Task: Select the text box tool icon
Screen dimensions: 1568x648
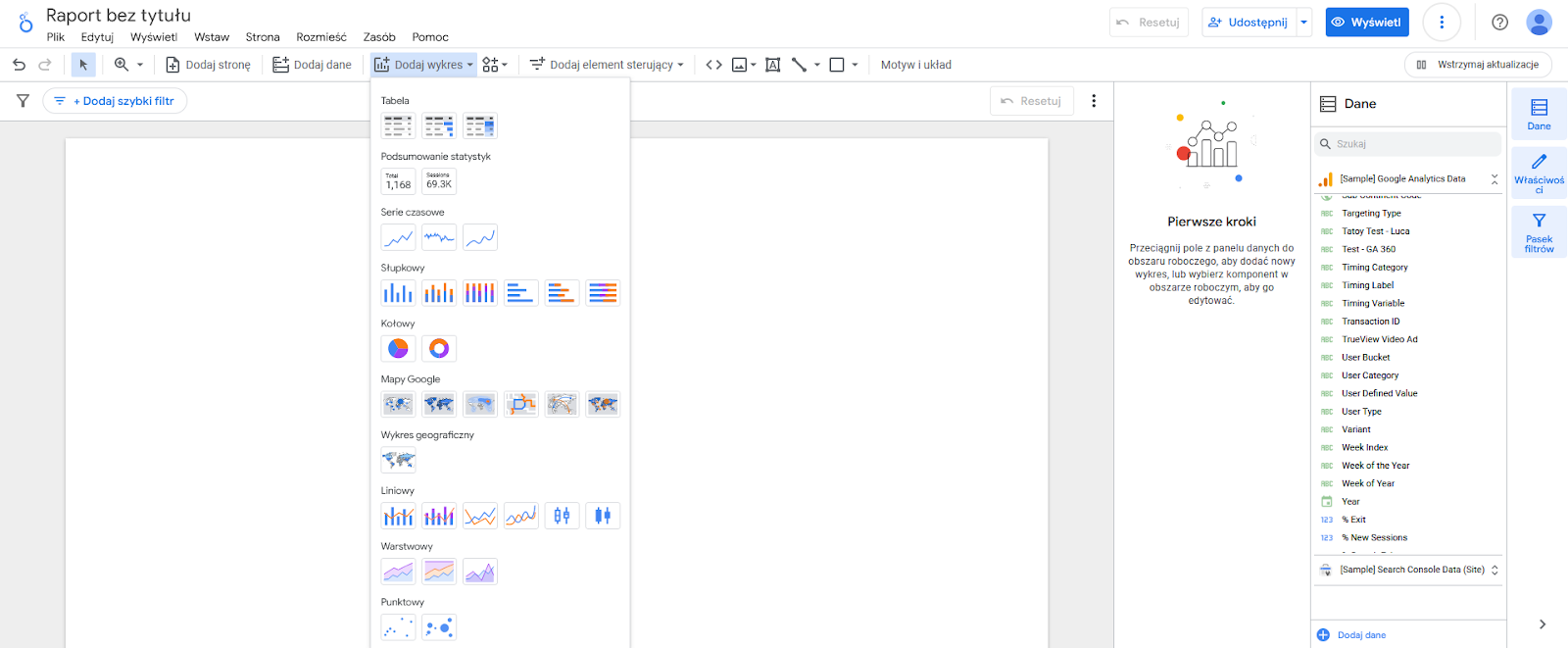Action: (772, 65)
